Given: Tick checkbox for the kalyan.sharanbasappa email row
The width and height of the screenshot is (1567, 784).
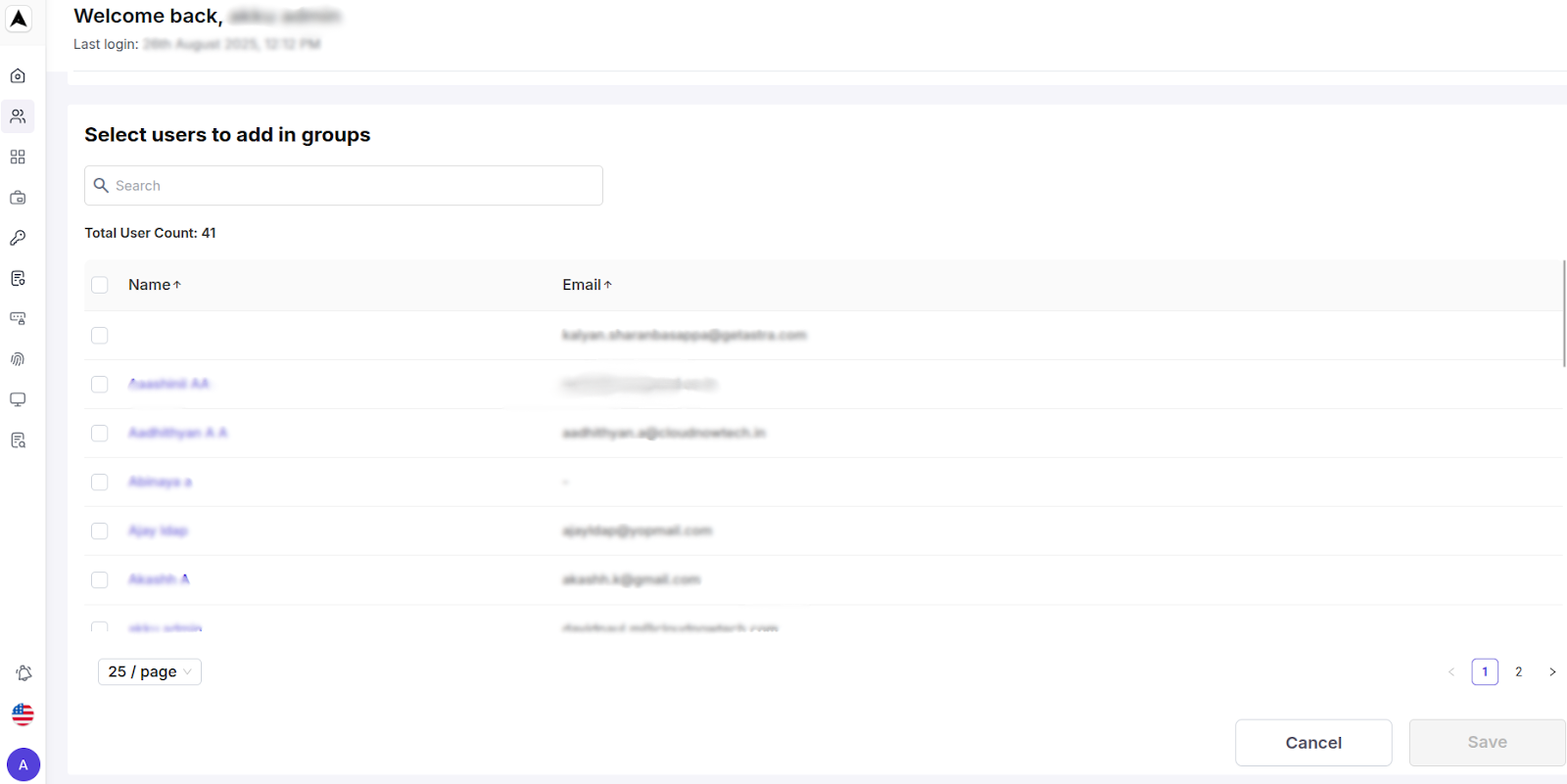Looking at the screenshot, I should pyautogui.click(x=100, y=336).
